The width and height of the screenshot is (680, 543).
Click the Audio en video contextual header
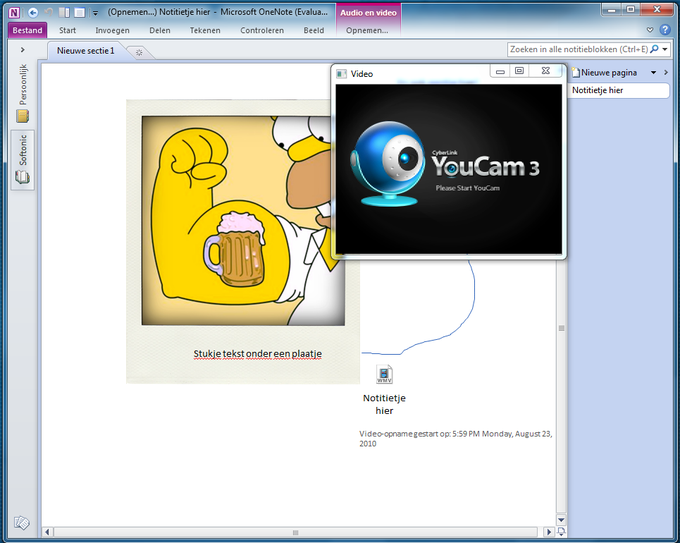368,13
